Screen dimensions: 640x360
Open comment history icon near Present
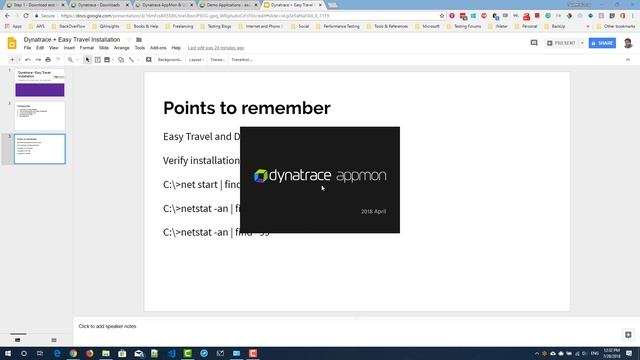534,43
